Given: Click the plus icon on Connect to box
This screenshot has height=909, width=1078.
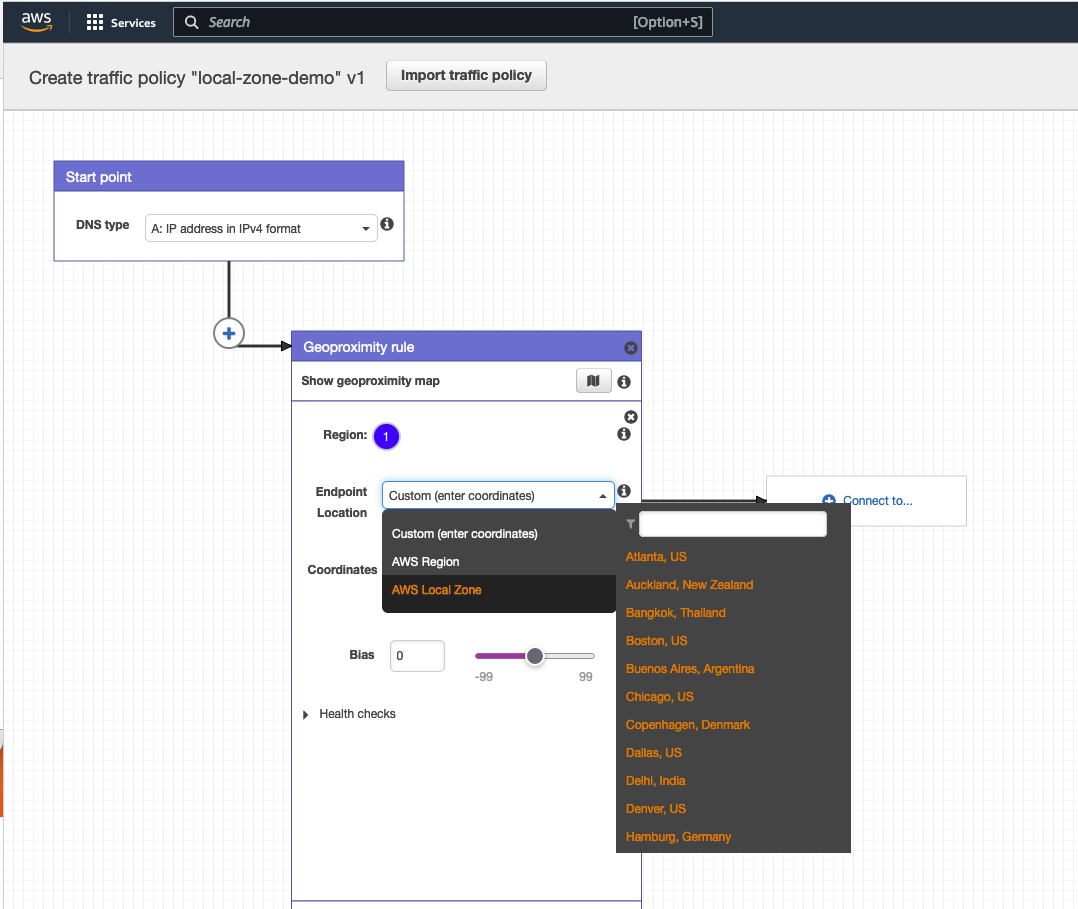Looking at the screenshot, I should [831, 500].
